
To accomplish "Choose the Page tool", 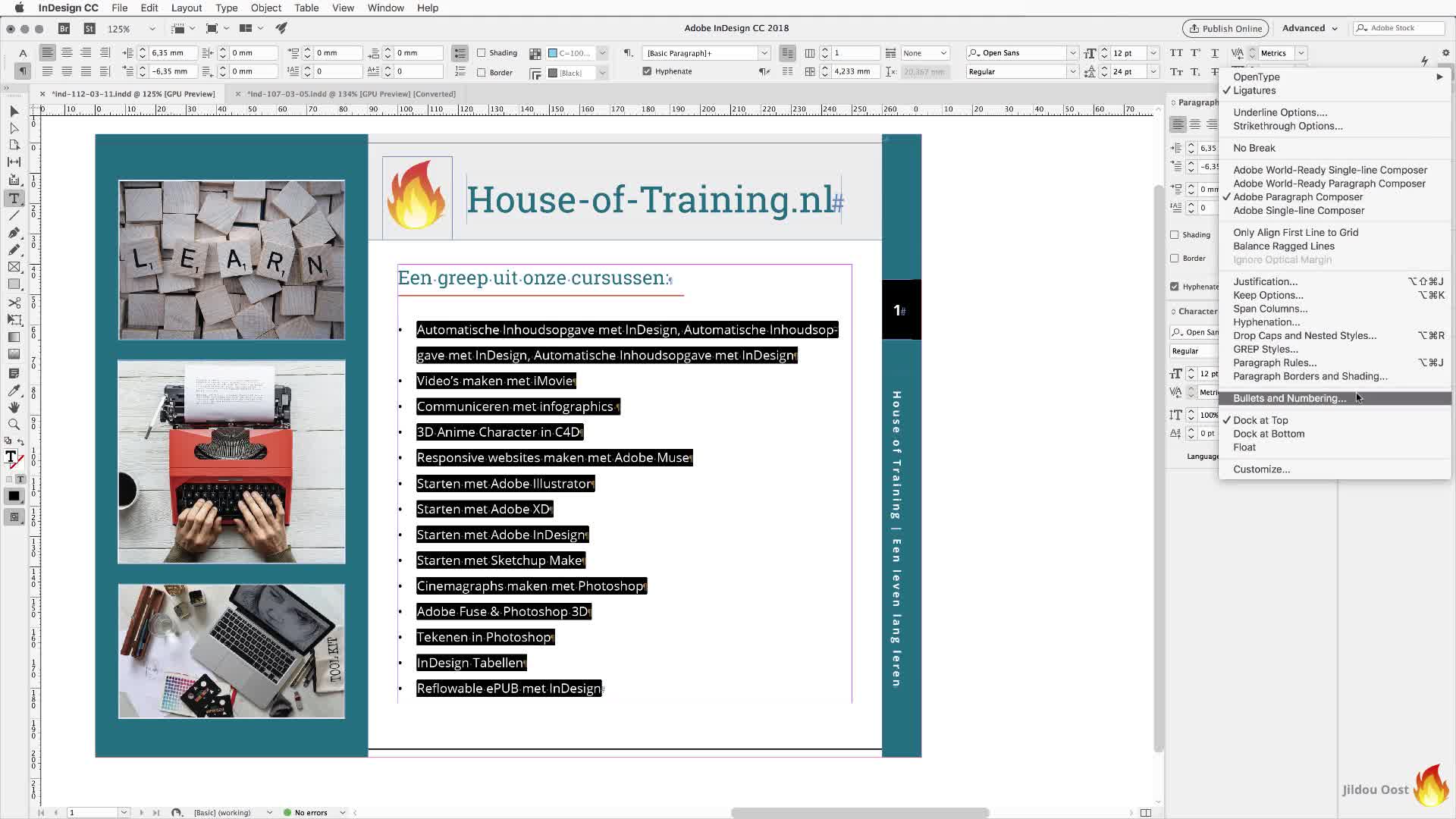I will coord(14,145).
